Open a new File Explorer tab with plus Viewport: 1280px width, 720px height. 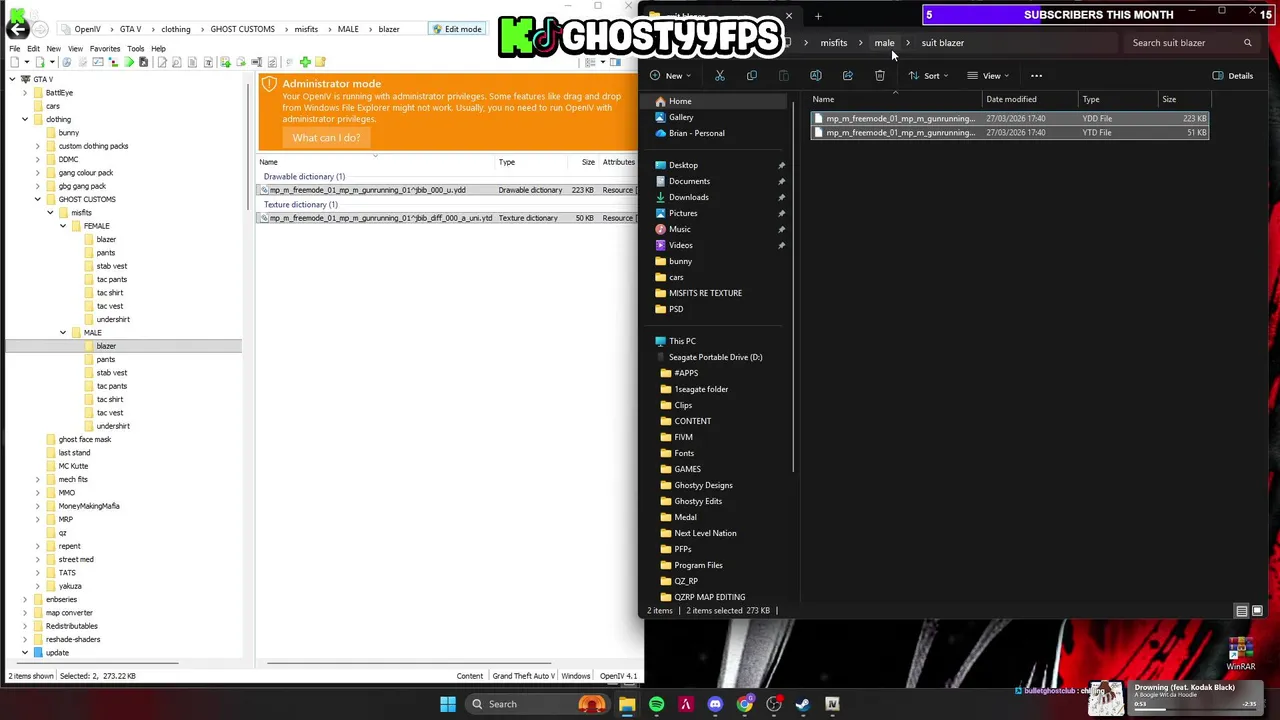tap(818, 16)
